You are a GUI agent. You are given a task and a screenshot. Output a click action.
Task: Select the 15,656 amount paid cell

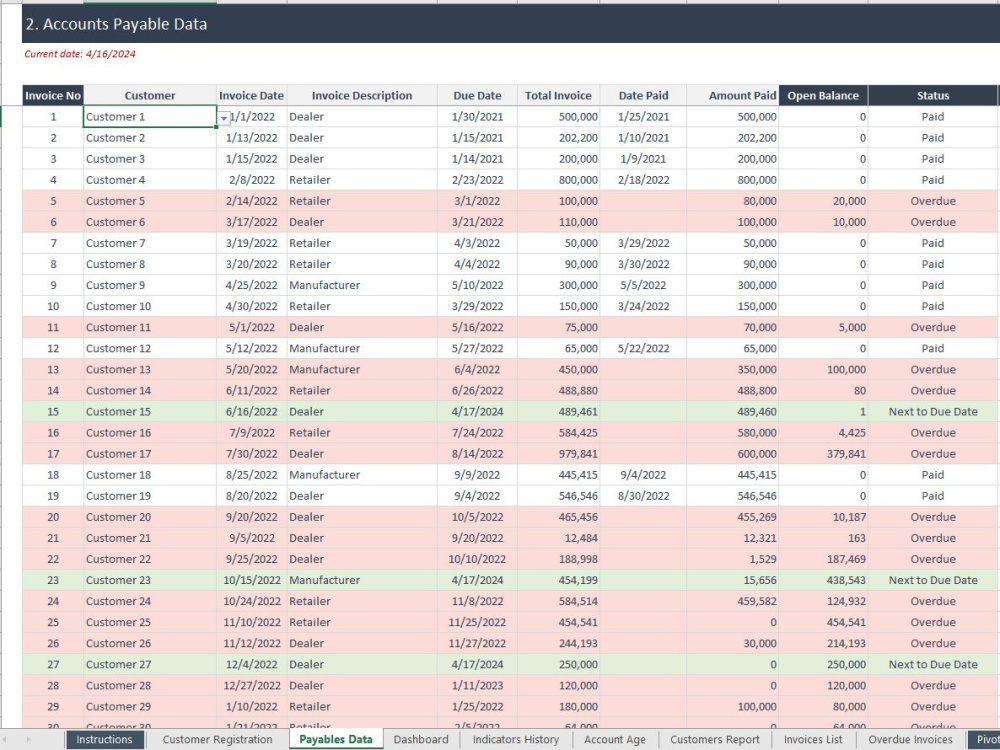pyautogui.click(x=732, y=580)
